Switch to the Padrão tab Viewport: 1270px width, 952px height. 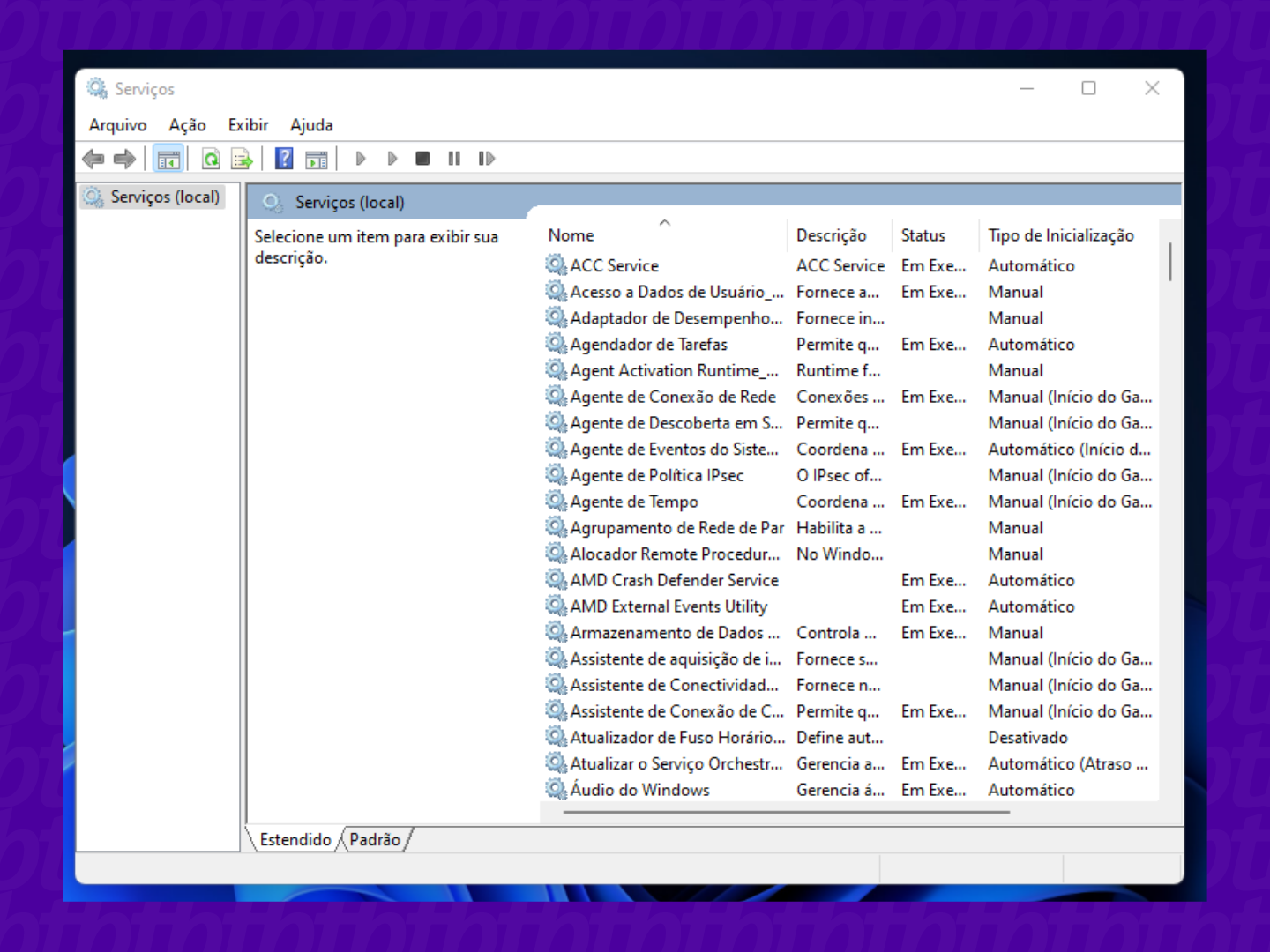375,839
